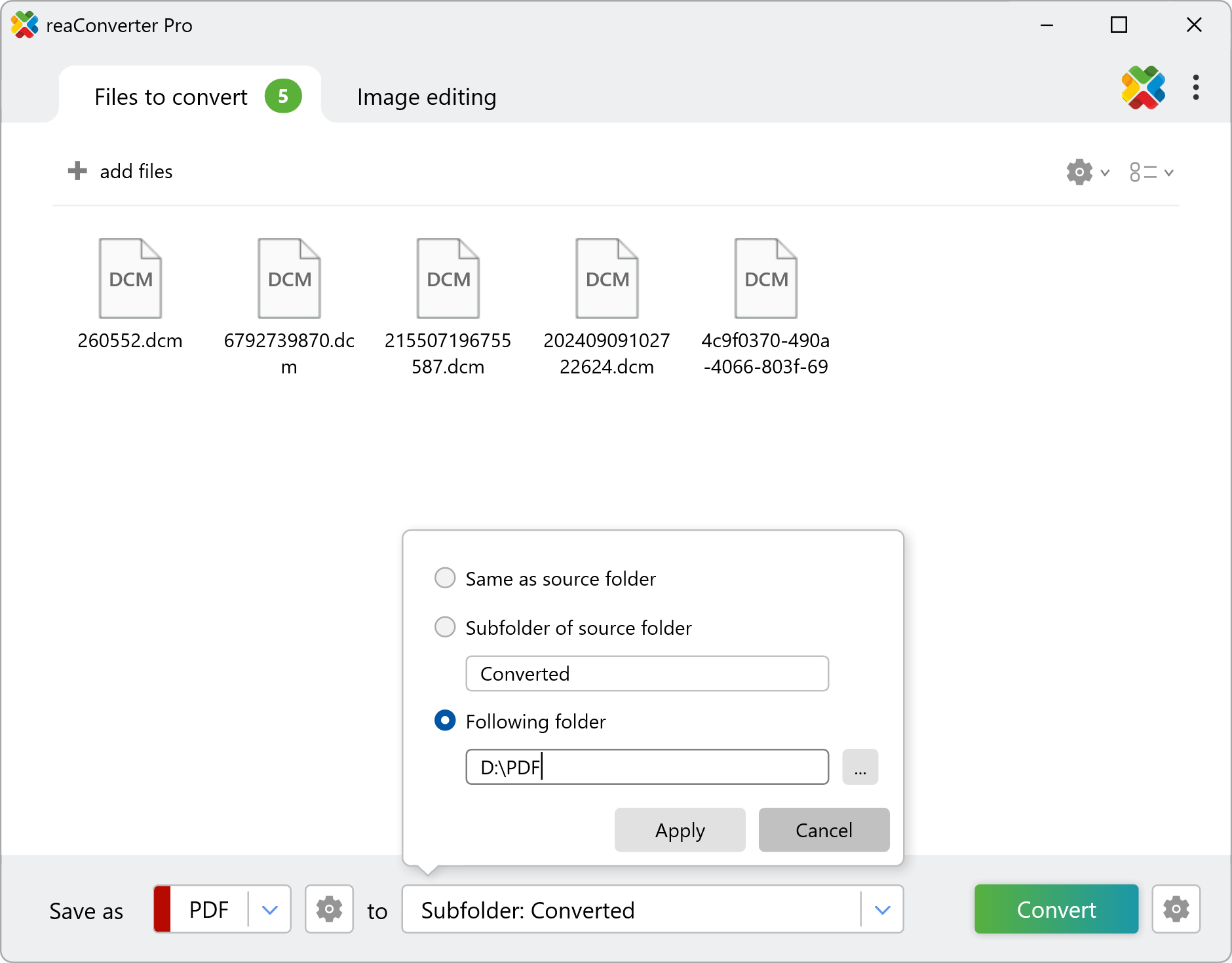The height and width of the screenshot is (963, 1232).
Task: Choose Subfolder of source folder
Action: [445, 627]
